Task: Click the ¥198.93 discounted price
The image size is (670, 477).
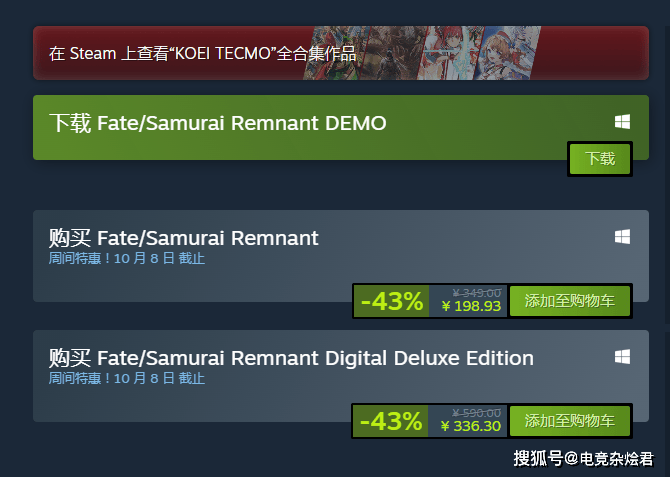Action: coord(470,307)
